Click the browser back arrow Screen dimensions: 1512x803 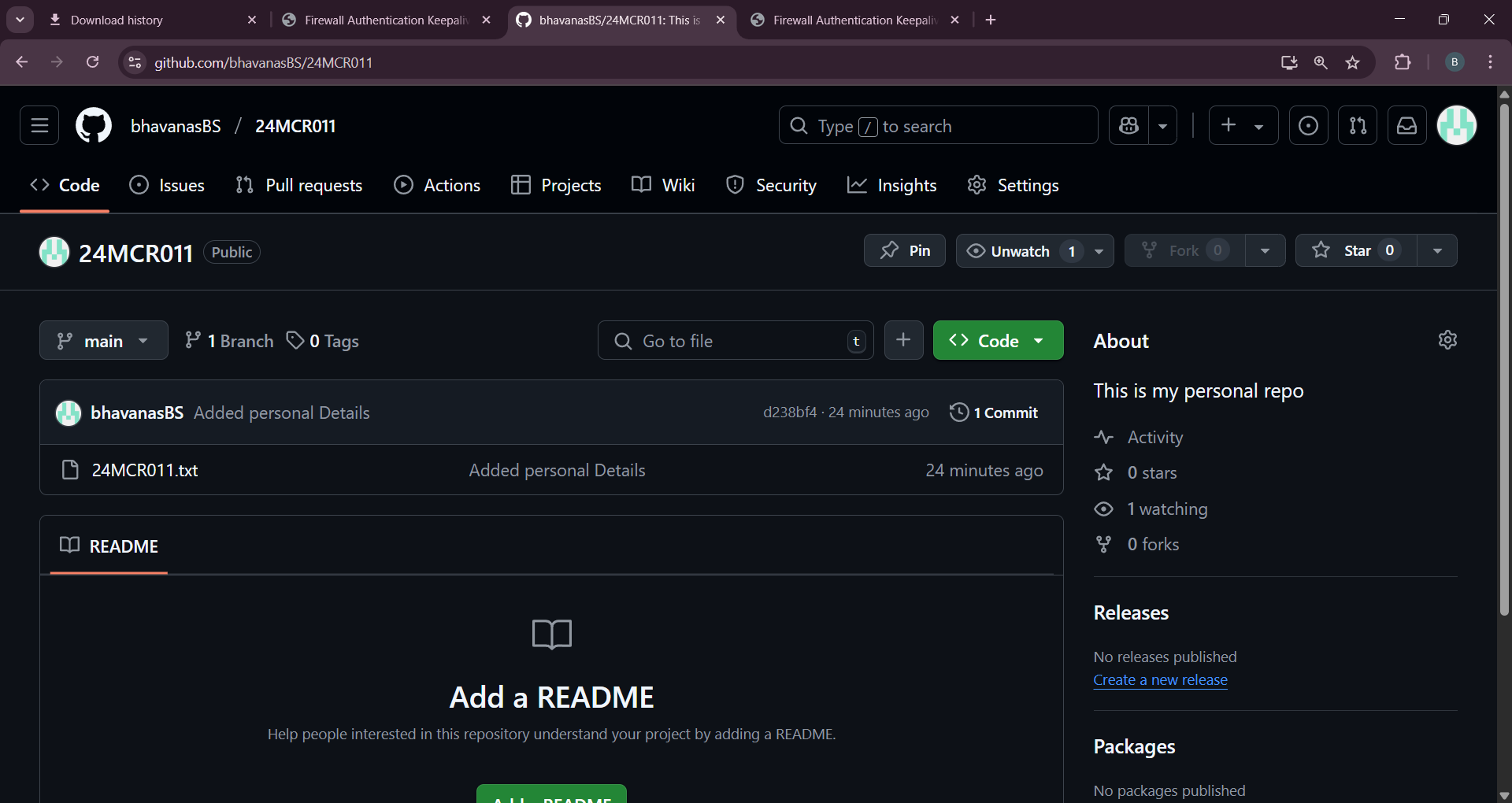pyautogui.click(x=21, y=62)
